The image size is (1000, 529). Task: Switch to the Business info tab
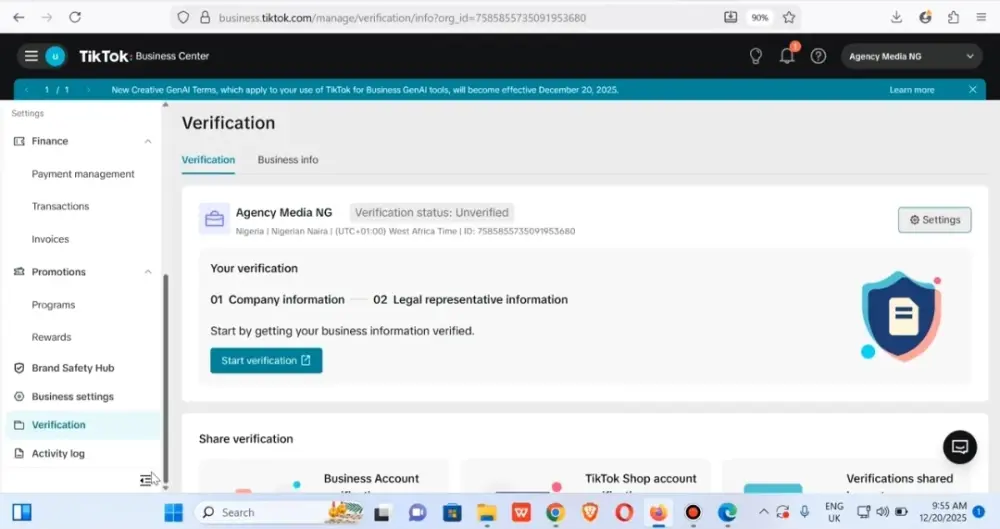point(288,160)
